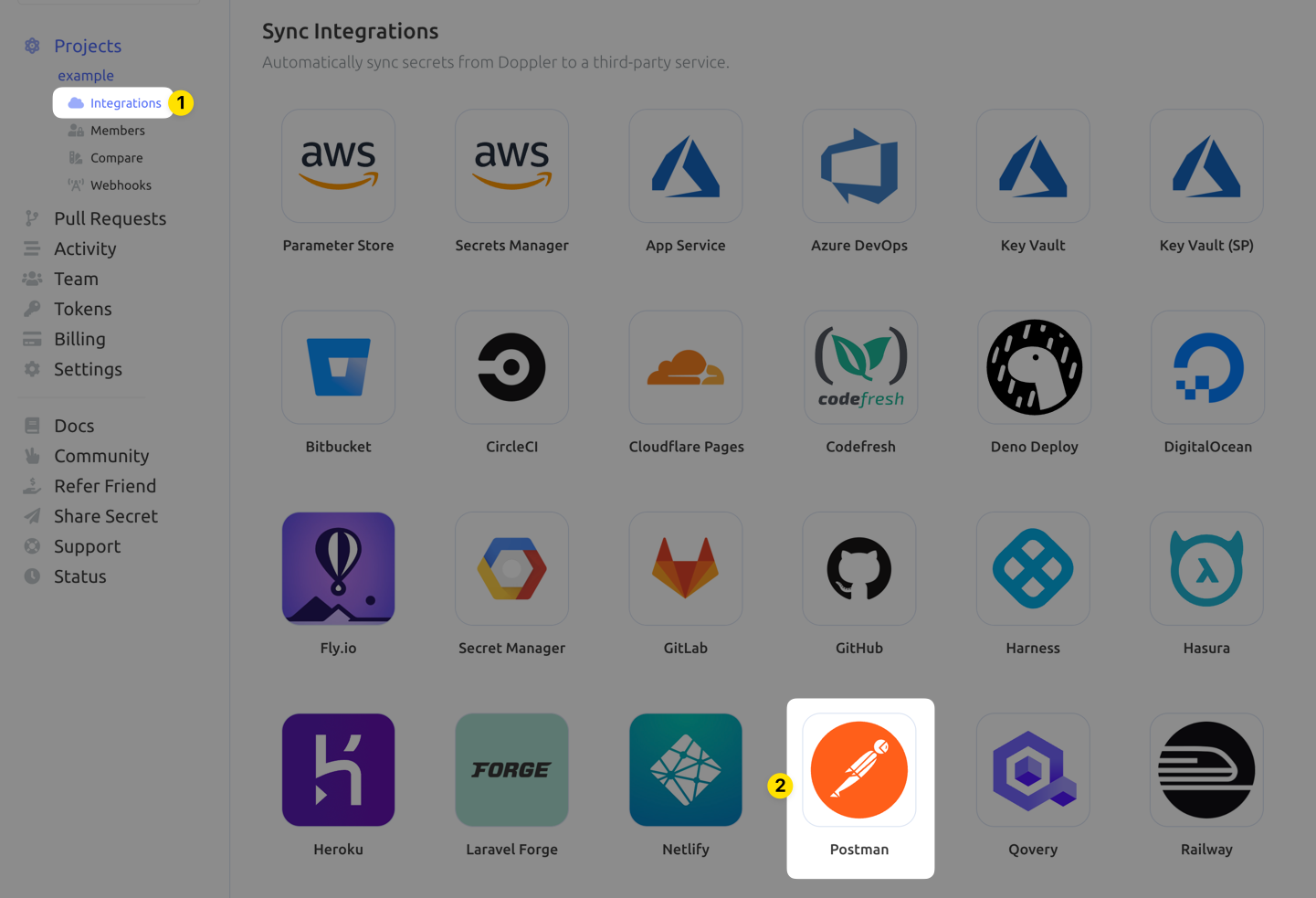Open the Compare page
This screenshot has width=1316, height=898.
(116, 158)
